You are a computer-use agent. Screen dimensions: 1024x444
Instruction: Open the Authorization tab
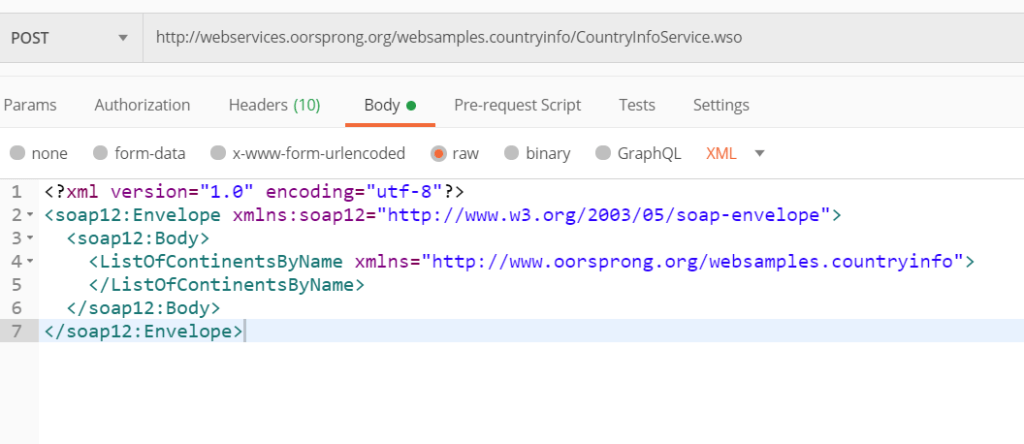(142, 105)
